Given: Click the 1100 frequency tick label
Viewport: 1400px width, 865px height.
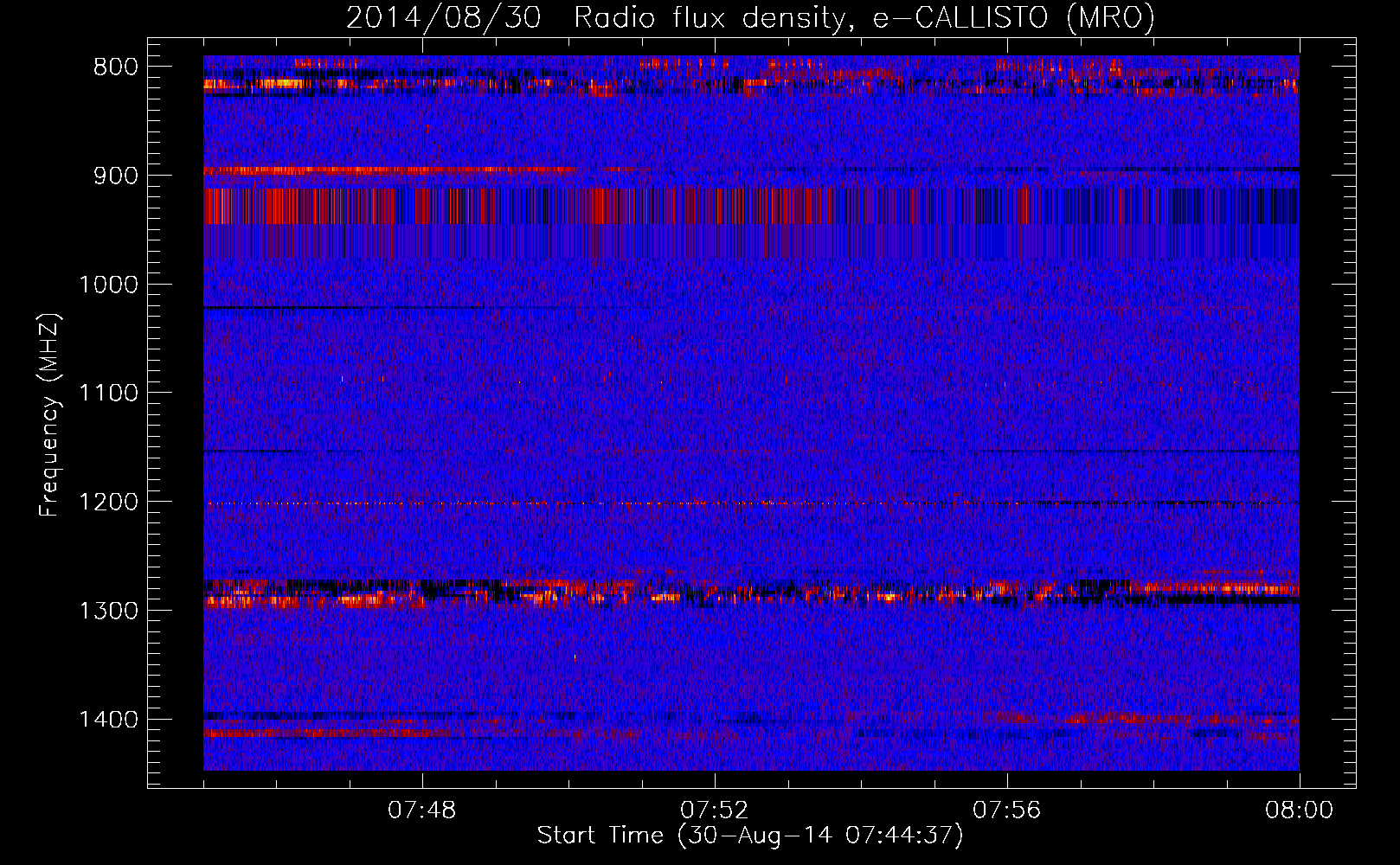Looking at the screenshot, I should (x=108, y=394).
